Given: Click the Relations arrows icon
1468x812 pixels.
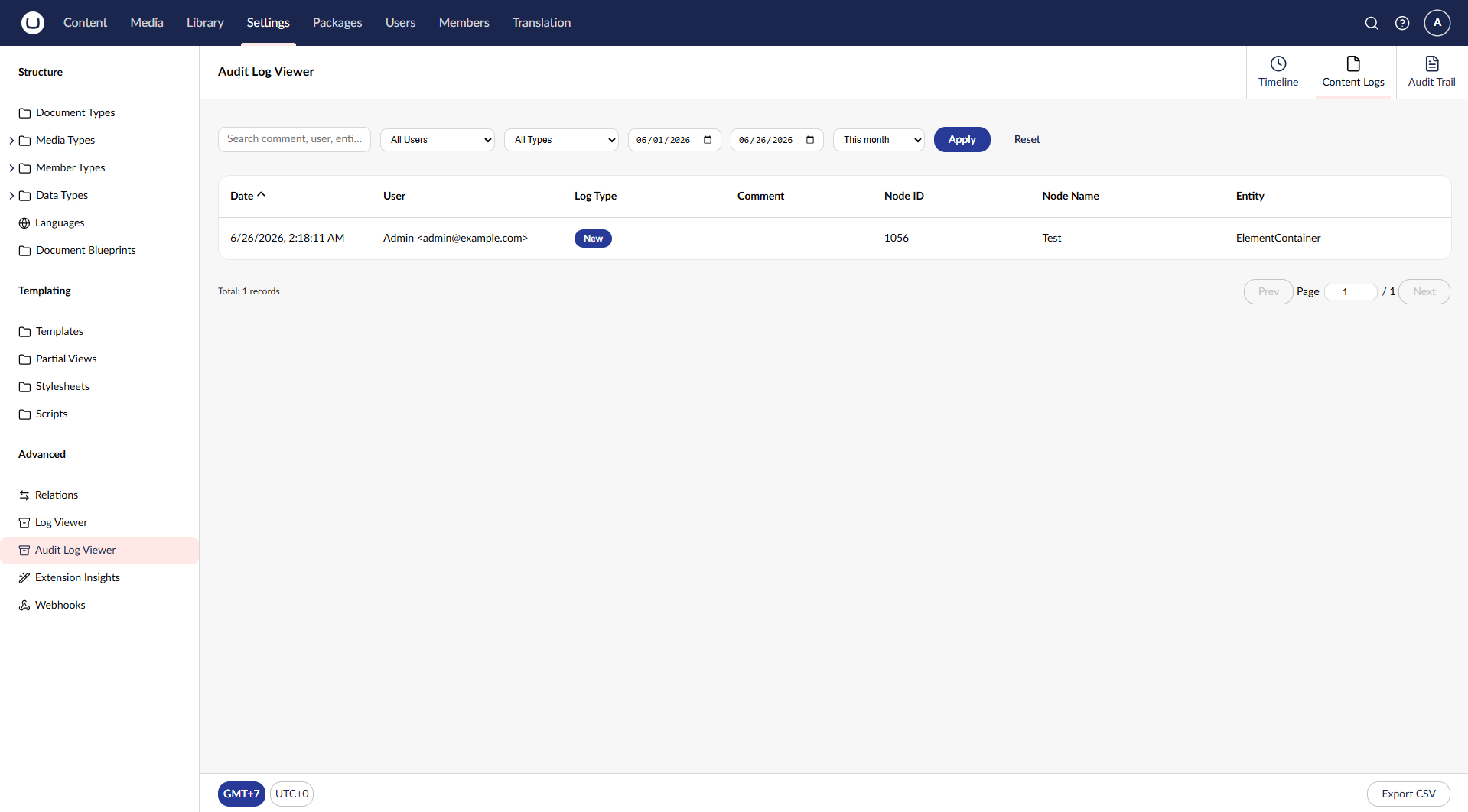Looking at the screenshot, I should (x=24, y=495).
